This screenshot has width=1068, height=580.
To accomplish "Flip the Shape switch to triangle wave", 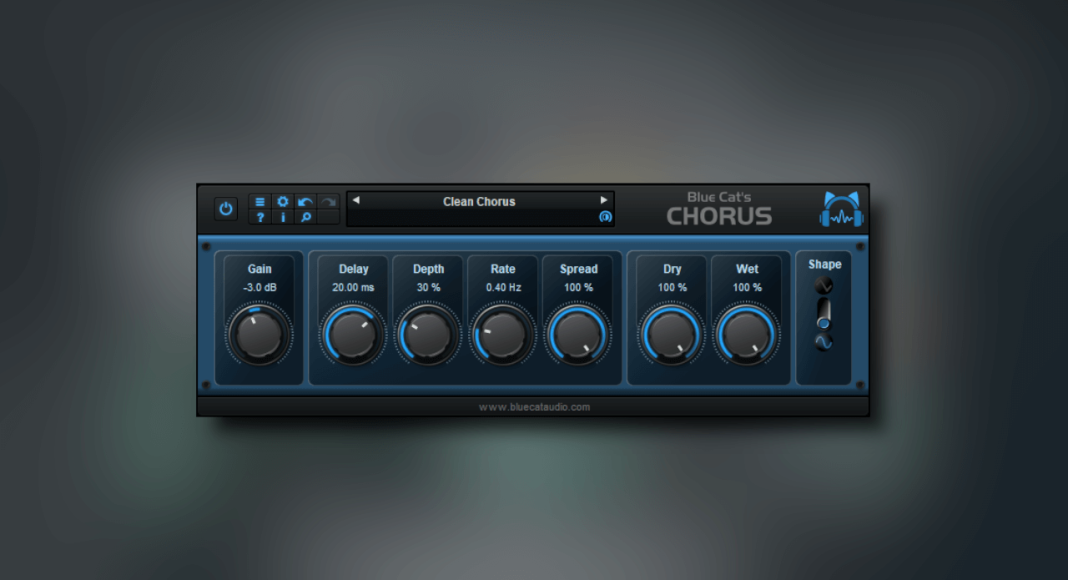I will pyautogui.click(x=825, y=285).
